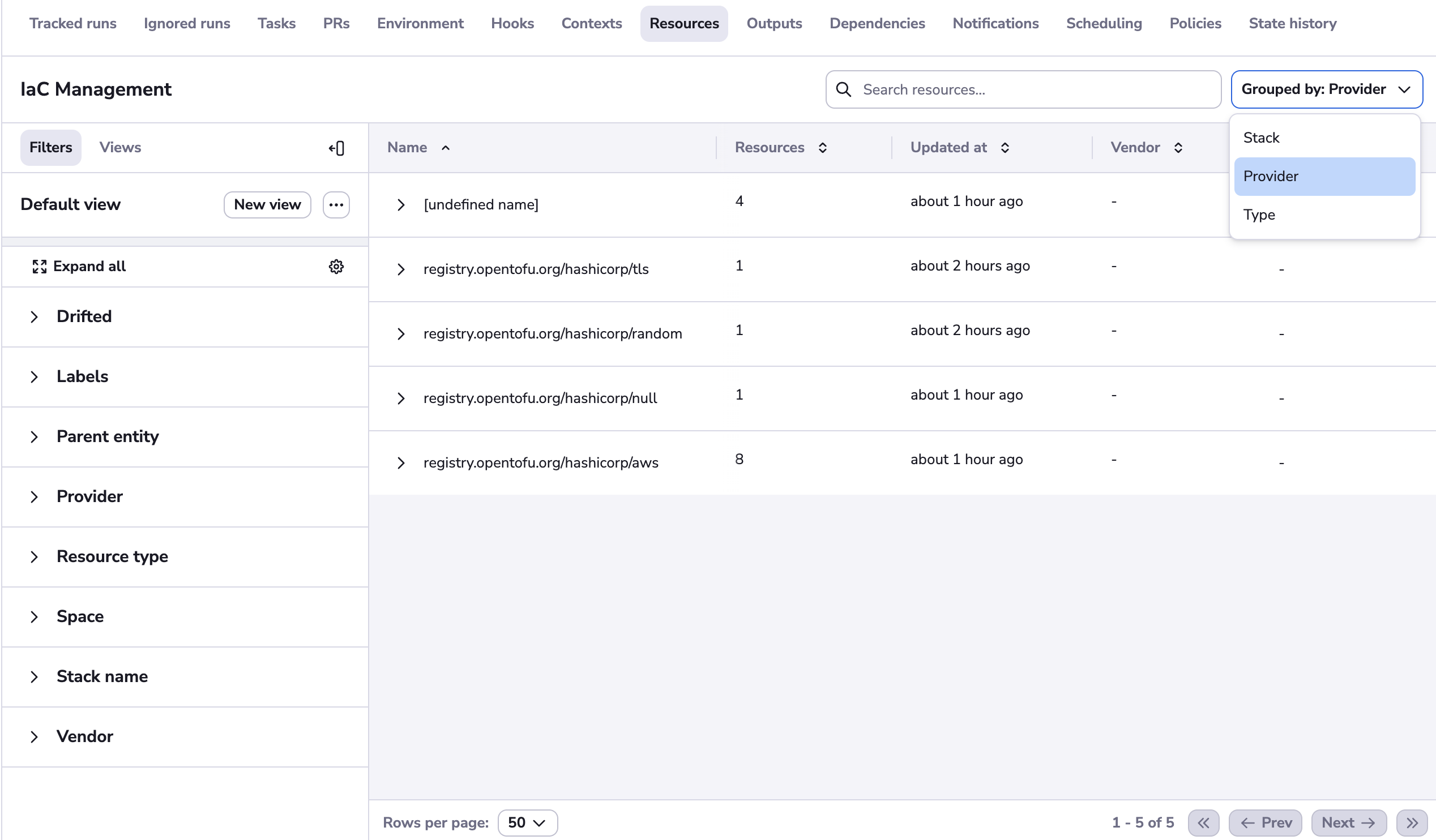Sort by Vendor column arrows
This screenshot has height=840, width=1436.
point(1178,148)
